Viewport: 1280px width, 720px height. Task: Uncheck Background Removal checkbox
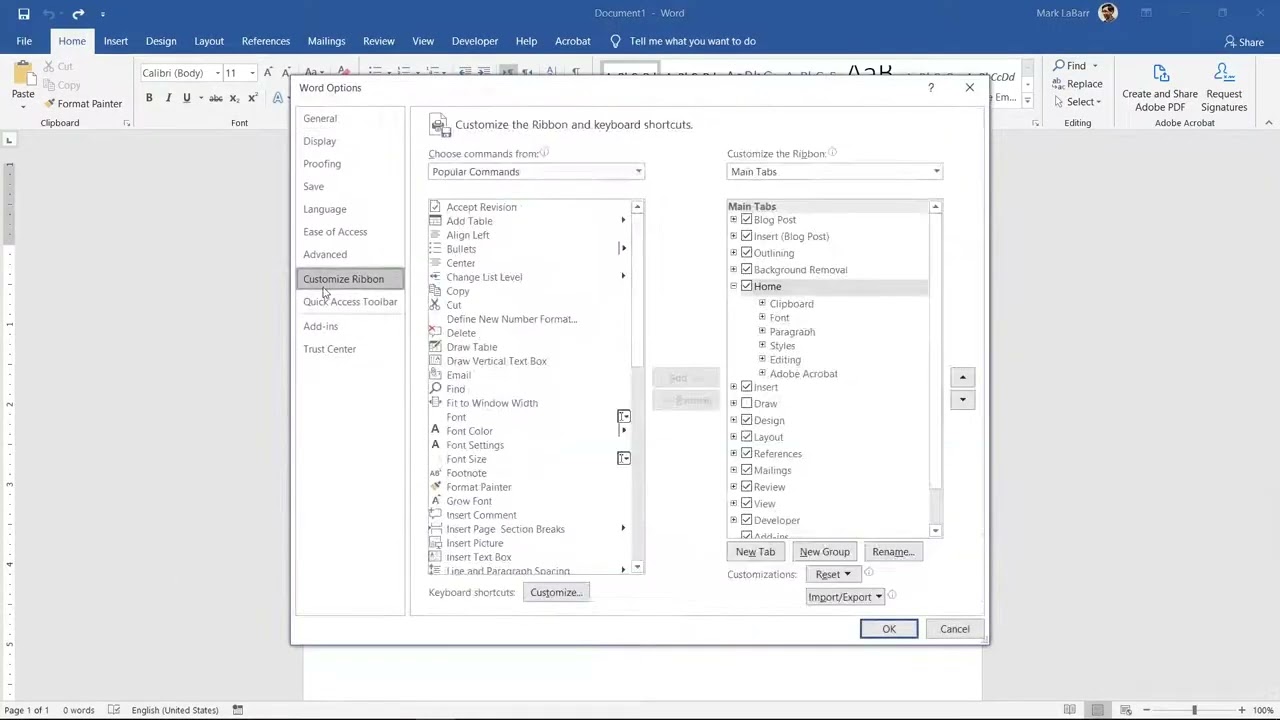point(746,270)
